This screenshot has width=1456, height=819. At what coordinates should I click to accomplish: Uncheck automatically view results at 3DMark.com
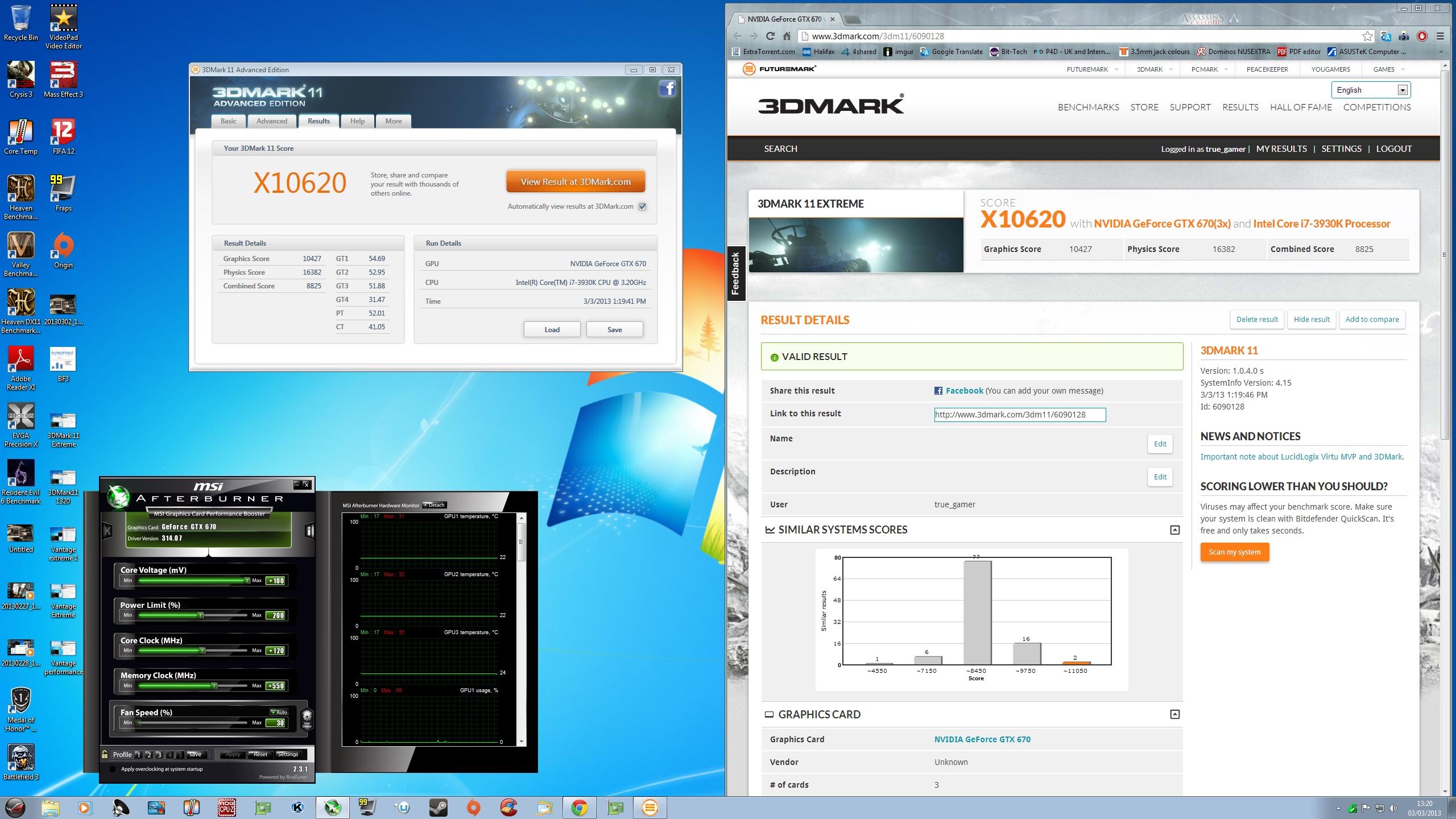point(642,206)
